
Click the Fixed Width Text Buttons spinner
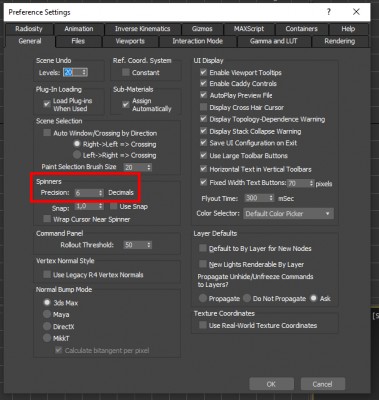(301, 183)
